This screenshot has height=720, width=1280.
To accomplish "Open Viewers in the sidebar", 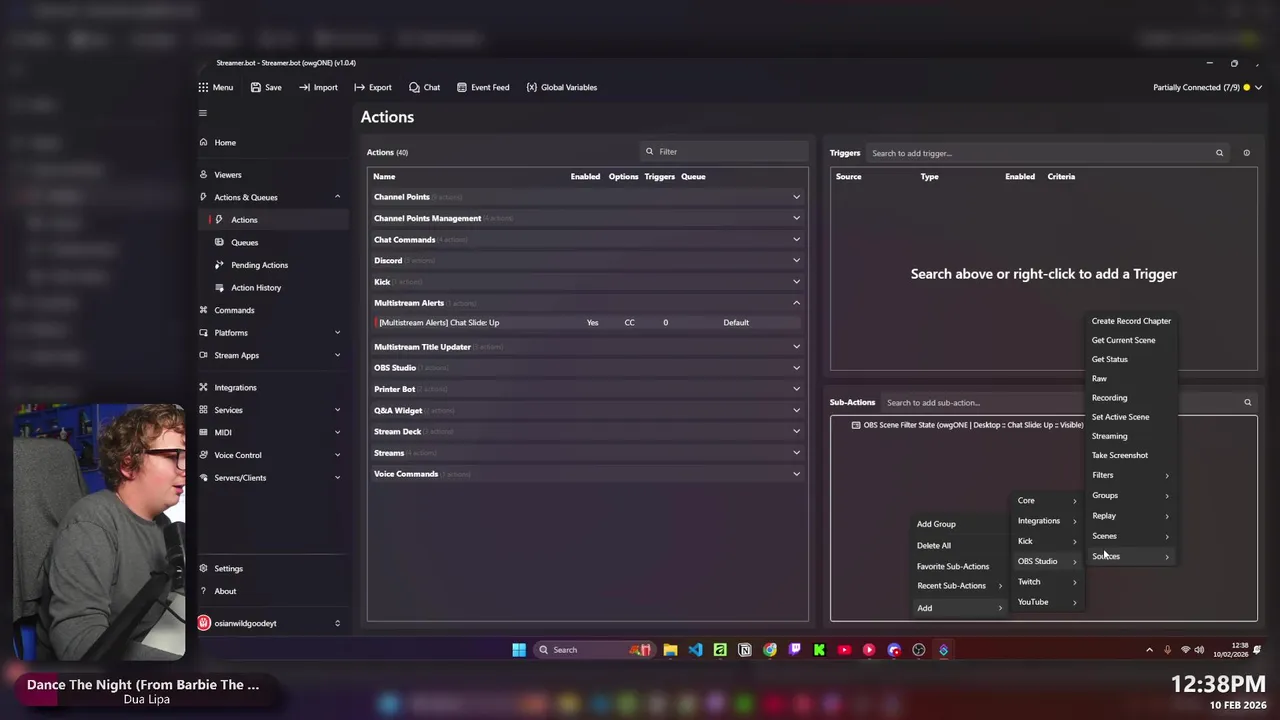I will (271, 175).
